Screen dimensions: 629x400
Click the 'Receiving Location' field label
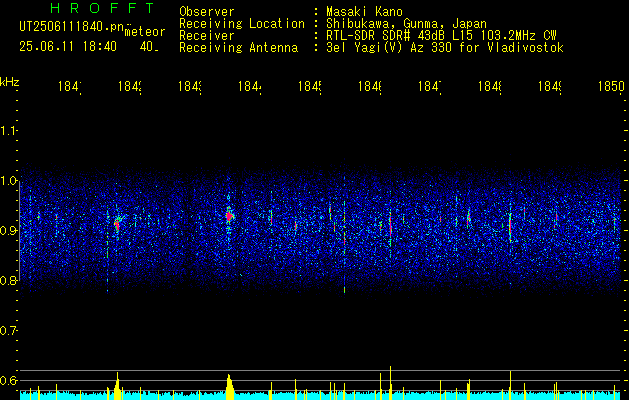[x=242, y=24]
